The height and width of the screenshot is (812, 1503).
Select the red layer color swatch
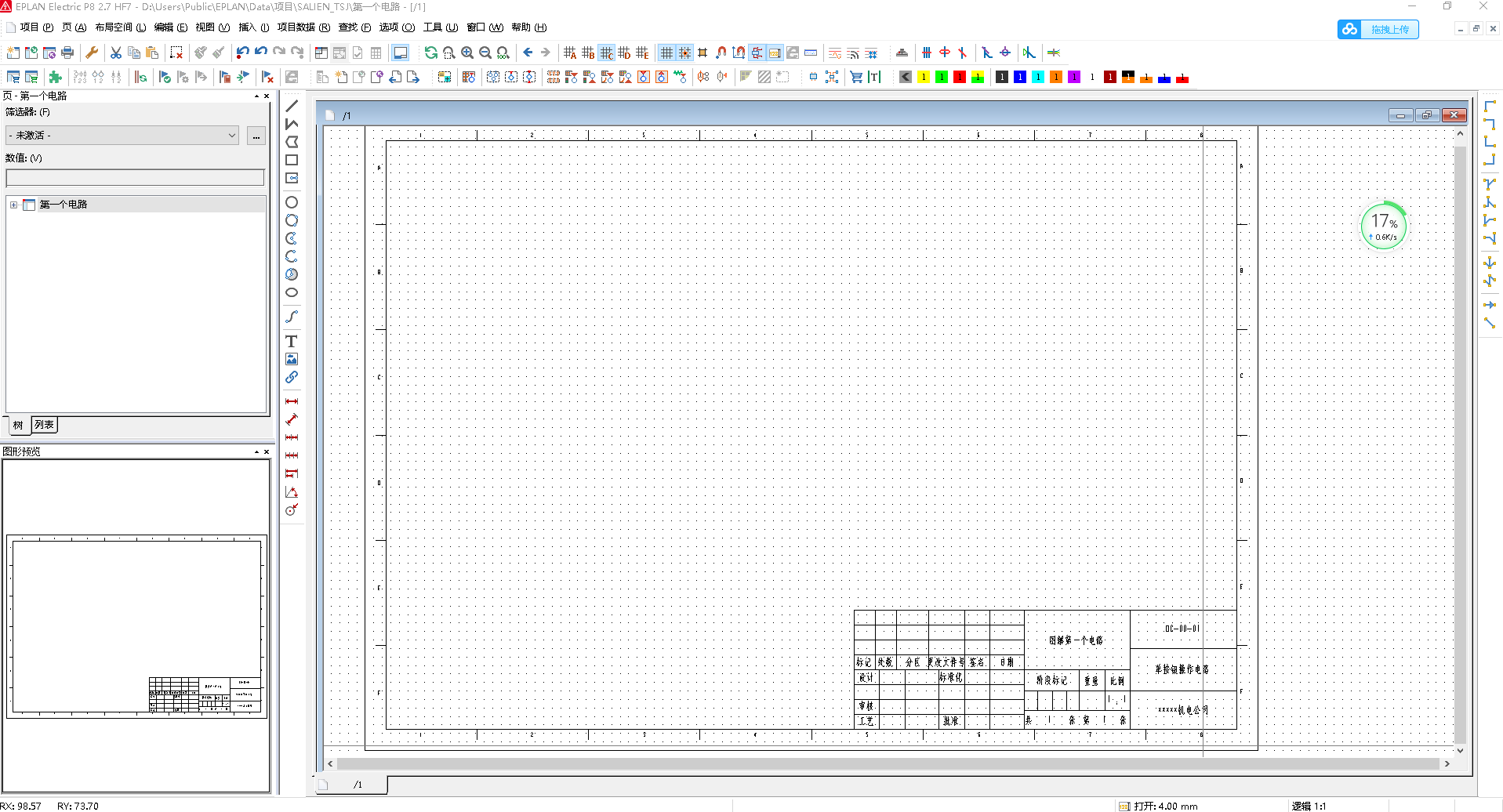point(959,77)
